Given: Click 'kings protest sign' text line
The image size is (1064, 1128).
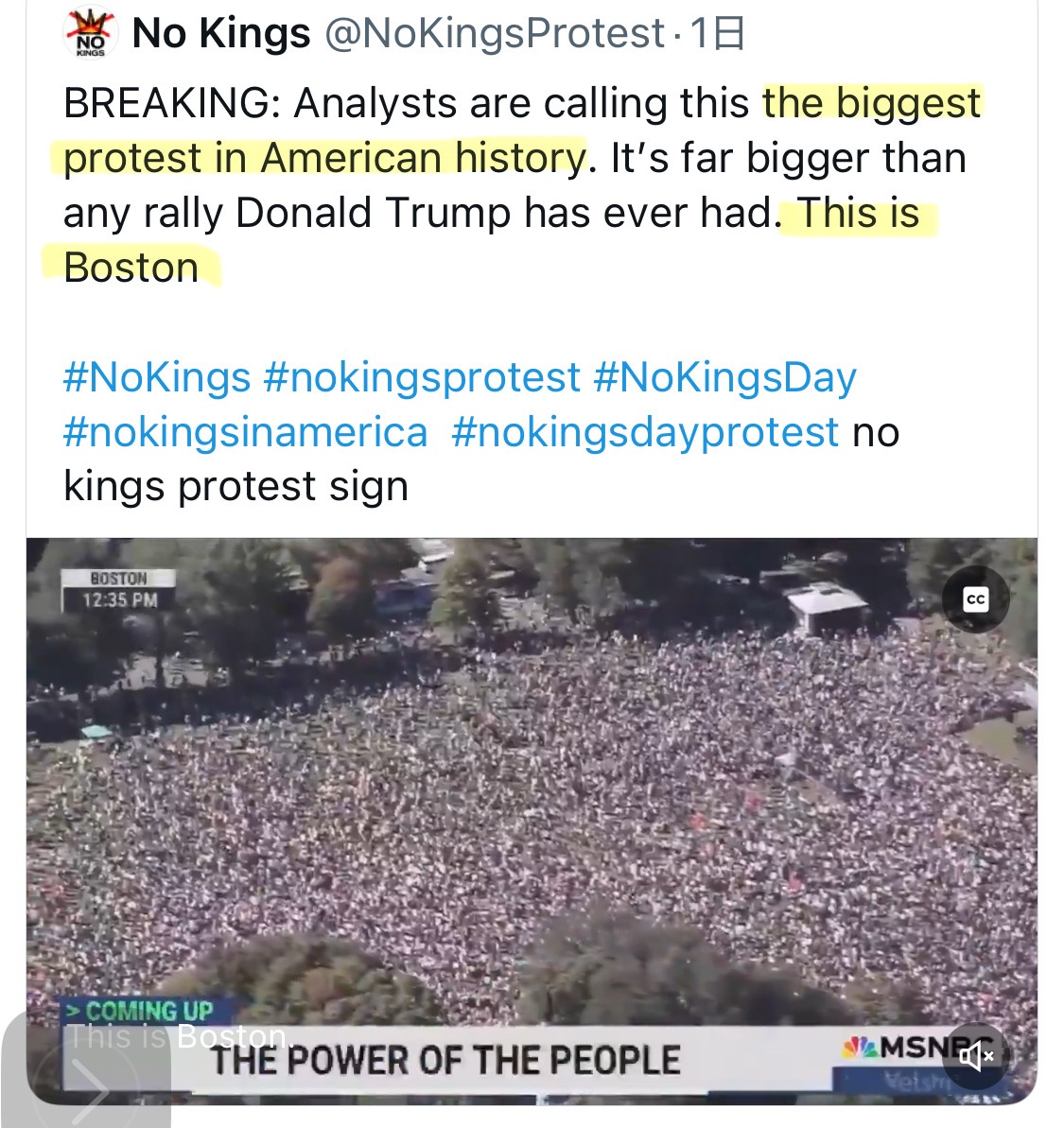Looking at the screenshot, I should (235, 486).
